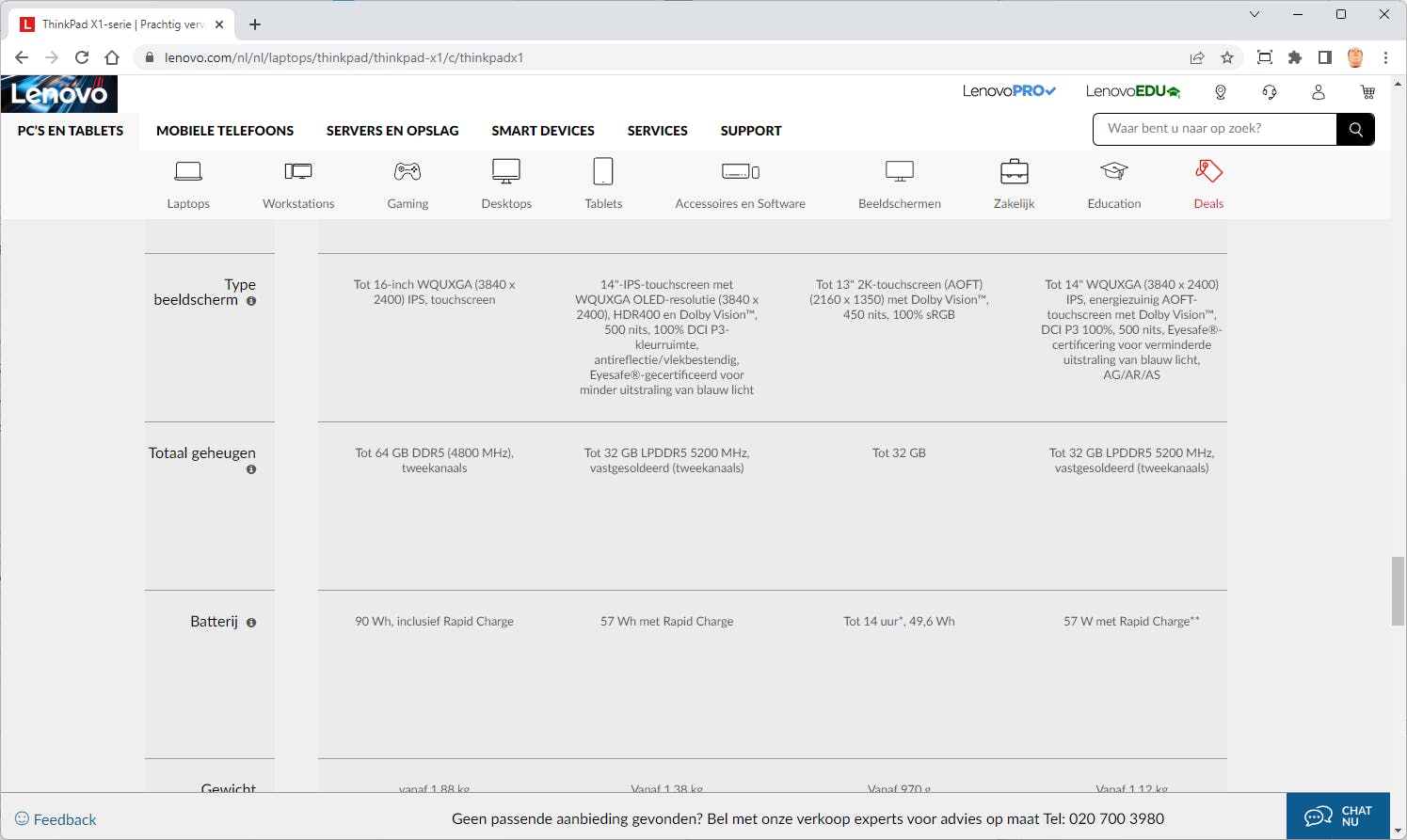Select the text '90 Wh, inclusief Rapid Charge'
The image size is (1407, 840).
pos(434,622)
